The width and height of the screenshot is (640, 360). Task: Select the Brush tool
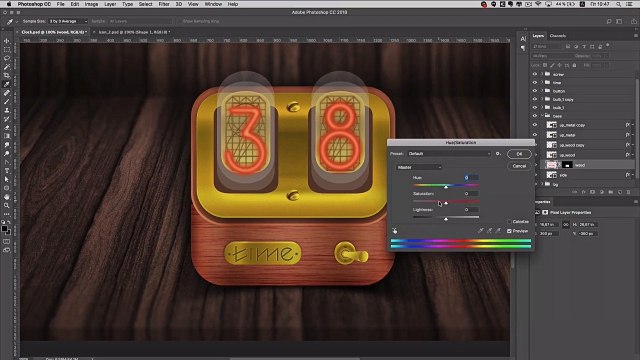[7, 101]
